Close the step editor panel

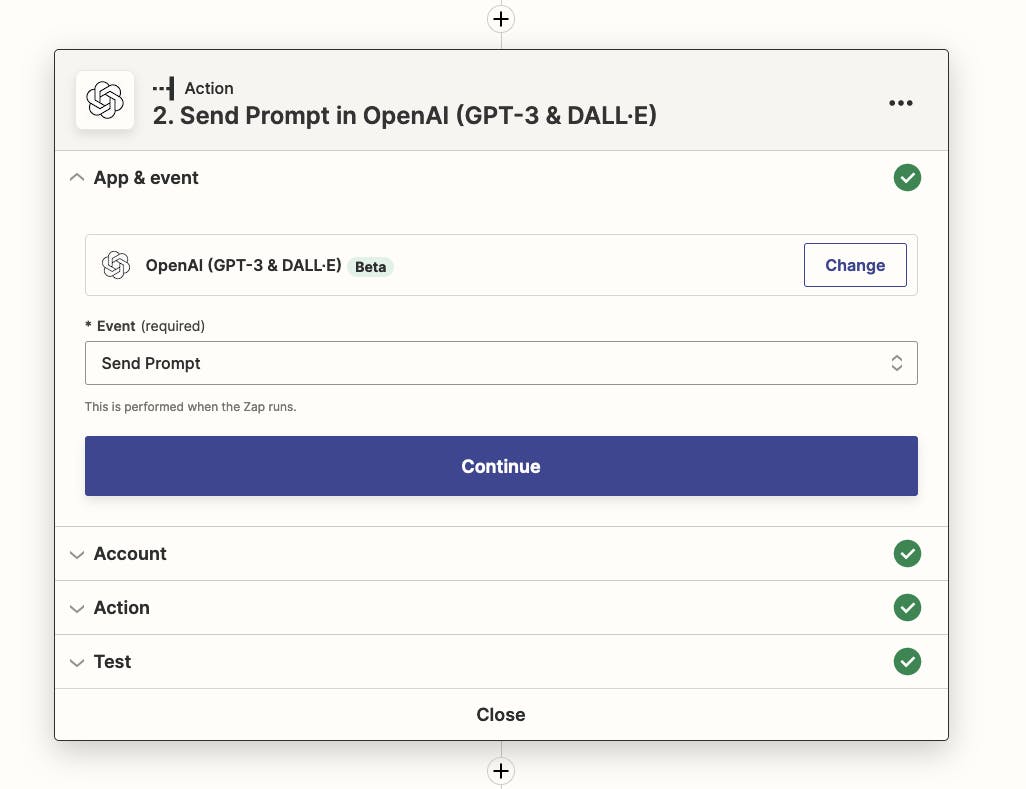[x=501, y=714]
